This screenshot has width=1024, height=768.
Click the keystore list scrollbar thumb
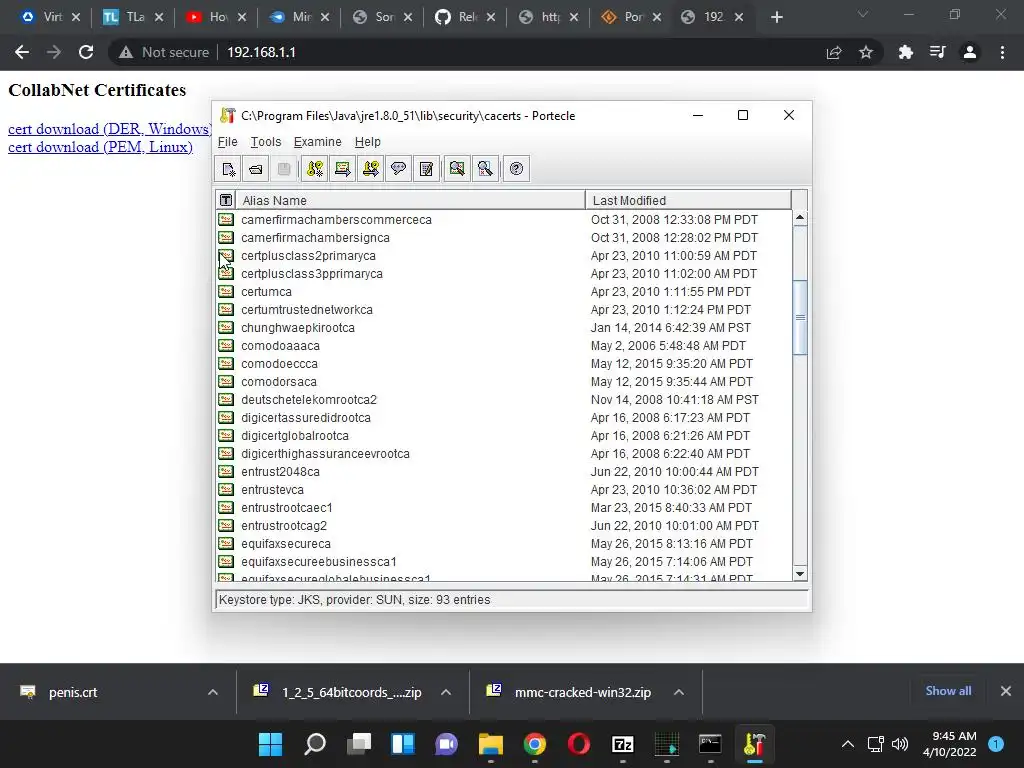(800, 317)
